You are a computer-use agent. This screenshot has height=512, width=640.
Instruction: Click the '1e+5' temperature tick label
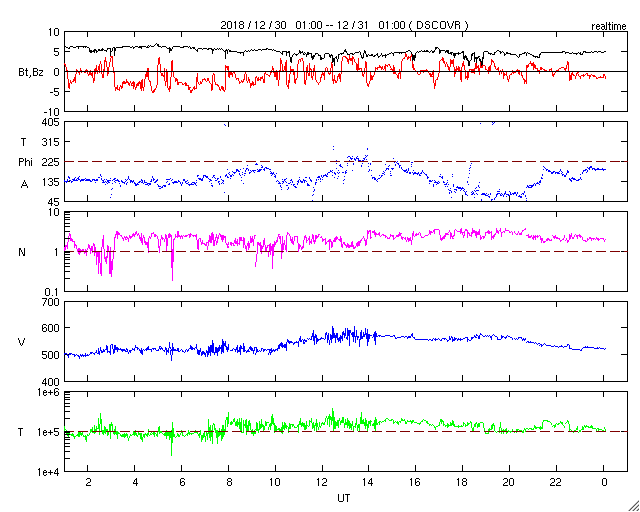[x=50, y=432]
